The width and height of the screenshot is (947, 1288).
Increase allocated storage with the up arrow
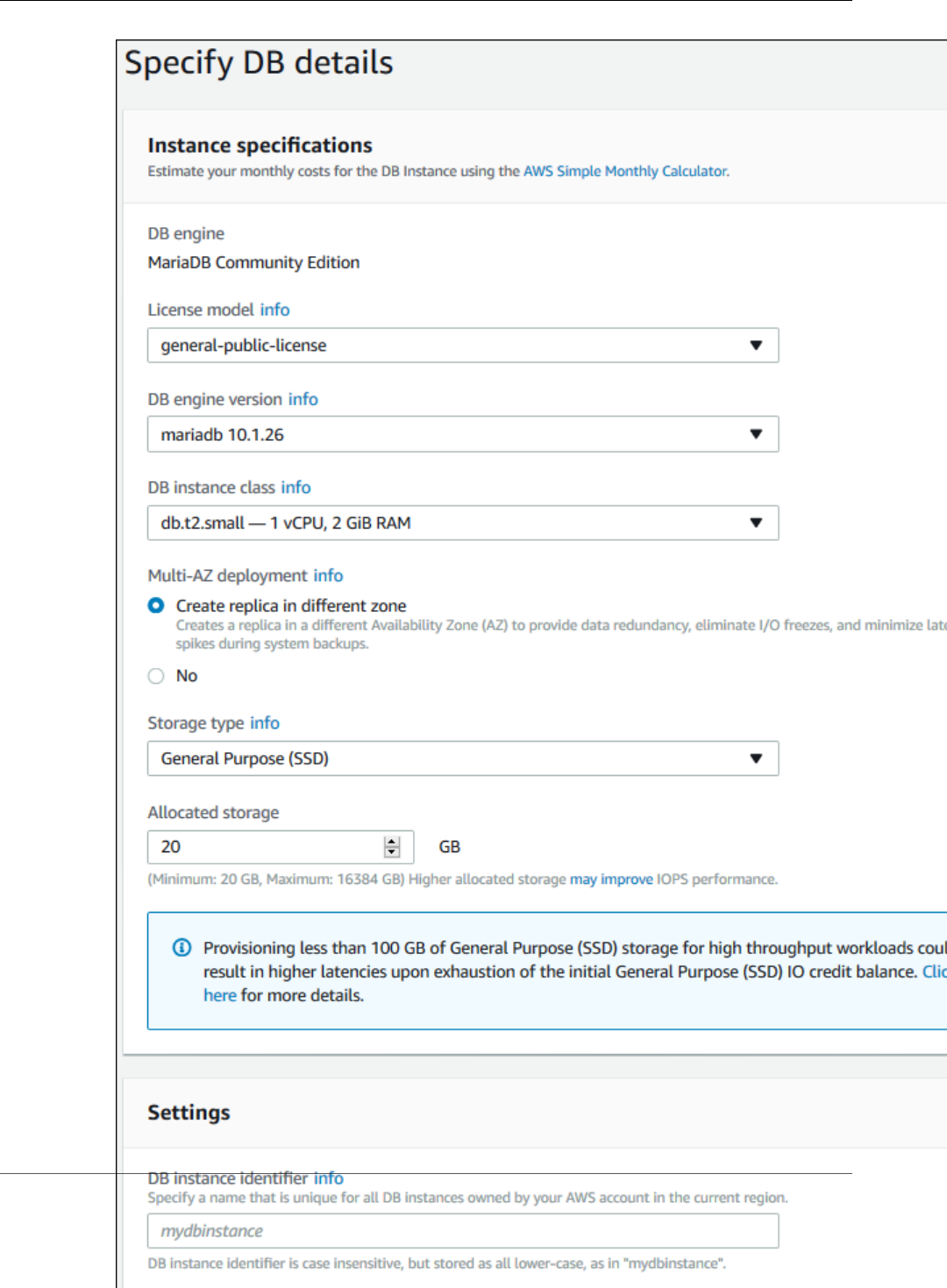point(392,842)
